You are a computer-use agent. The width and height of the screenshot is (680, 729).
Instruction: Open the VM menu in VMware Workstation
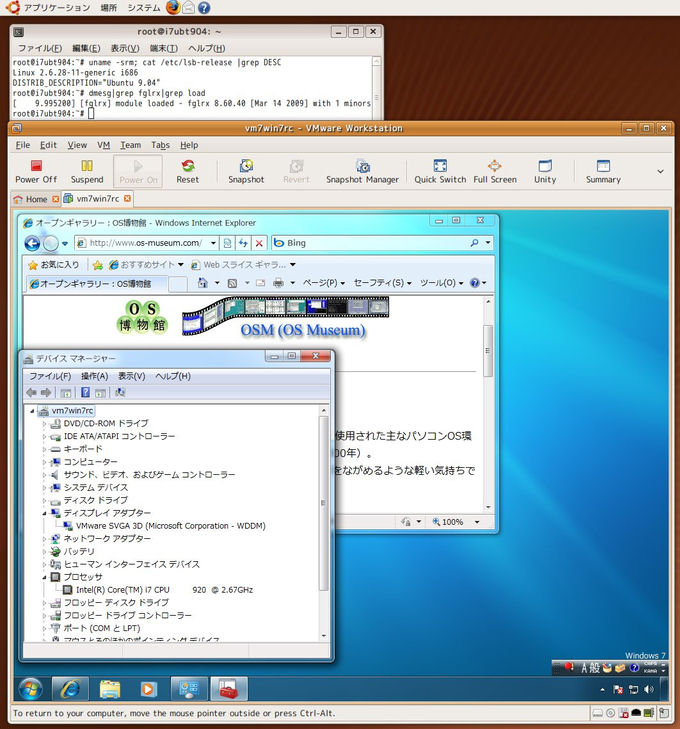tap(104, 145)
